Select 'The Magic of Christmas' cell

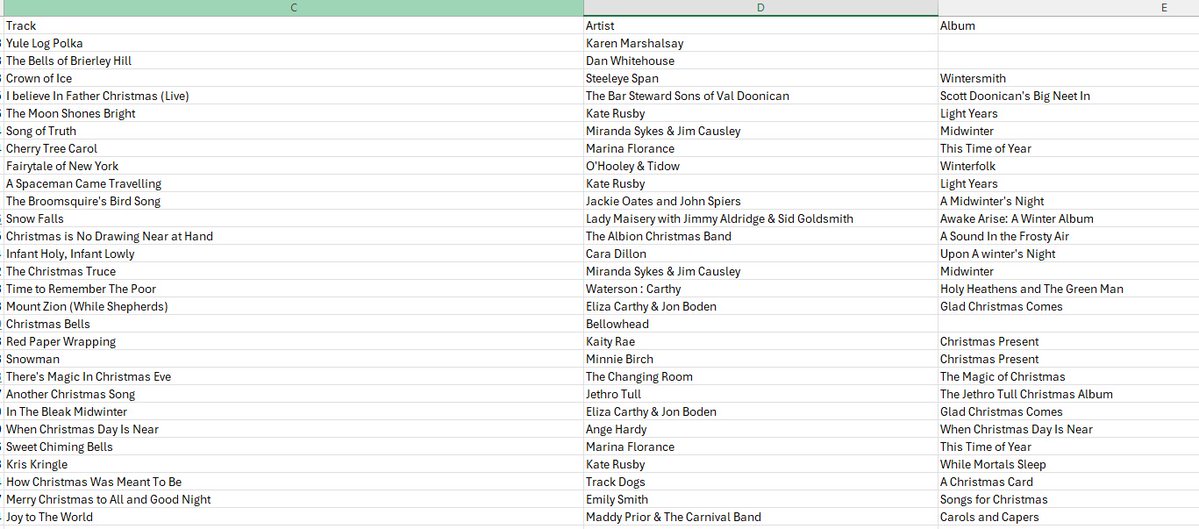pos(1068,377)
